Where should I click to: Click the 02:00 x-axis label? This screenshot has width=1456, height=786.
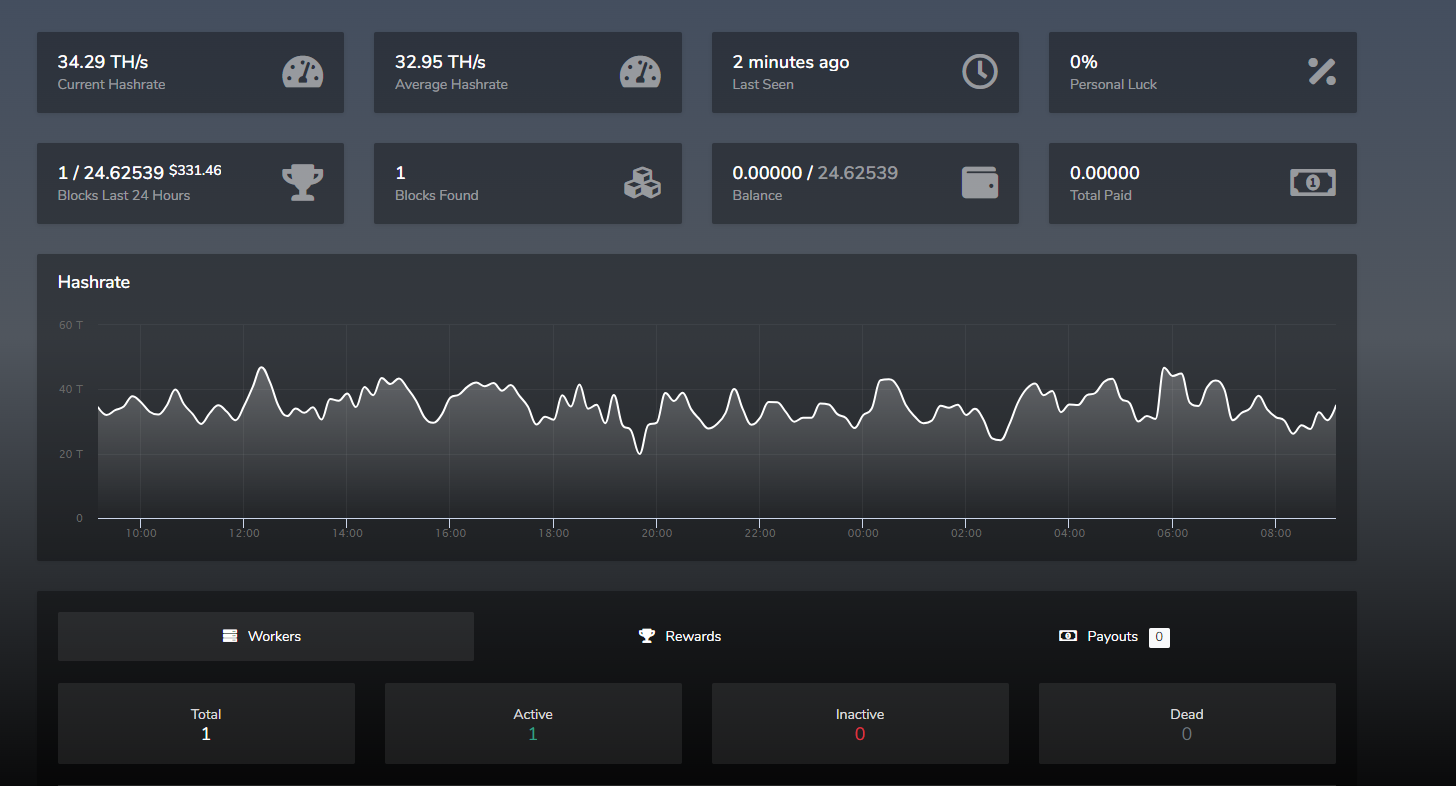[x=966, y=533]
